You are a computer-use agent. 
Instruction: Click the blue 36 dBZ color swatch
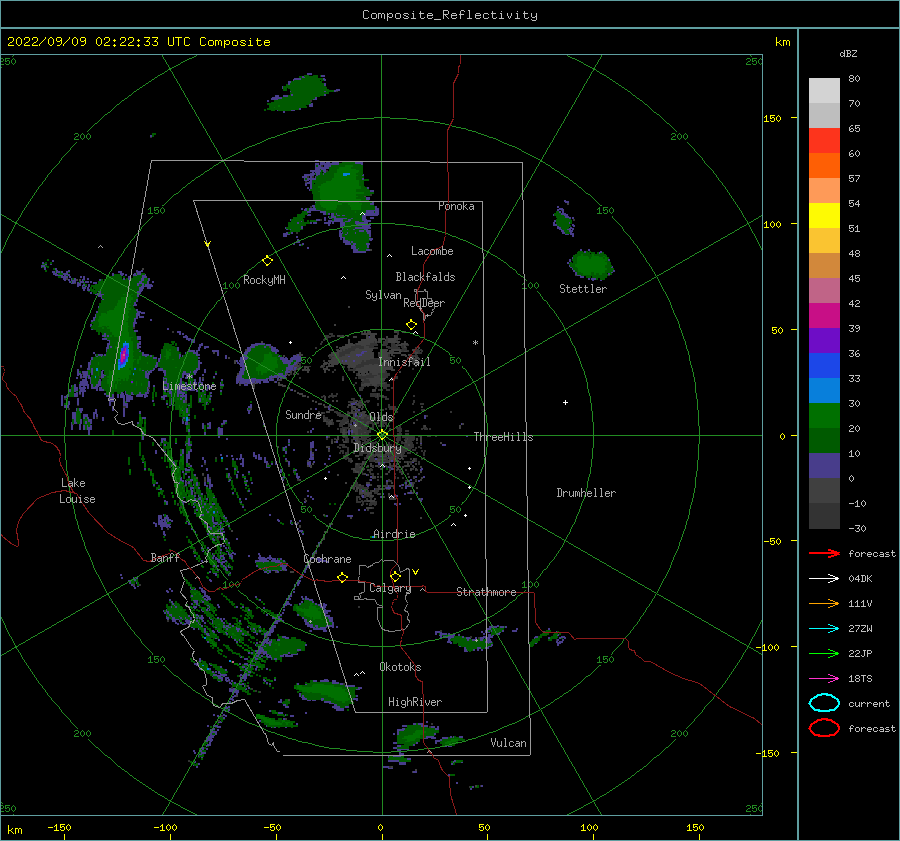(x=824, y=365)
